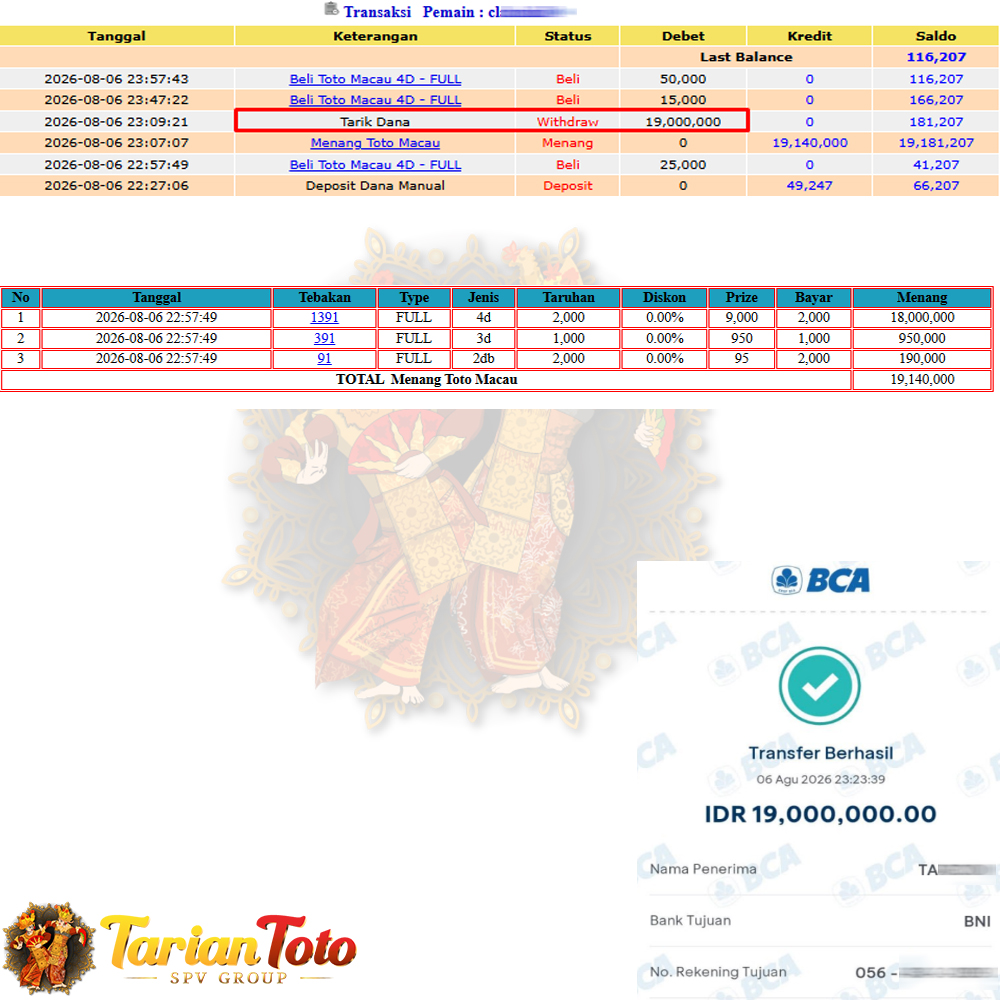The image size is (1000, 1000).
Task: Click the Deposit status cell
Action: point(568,186)
